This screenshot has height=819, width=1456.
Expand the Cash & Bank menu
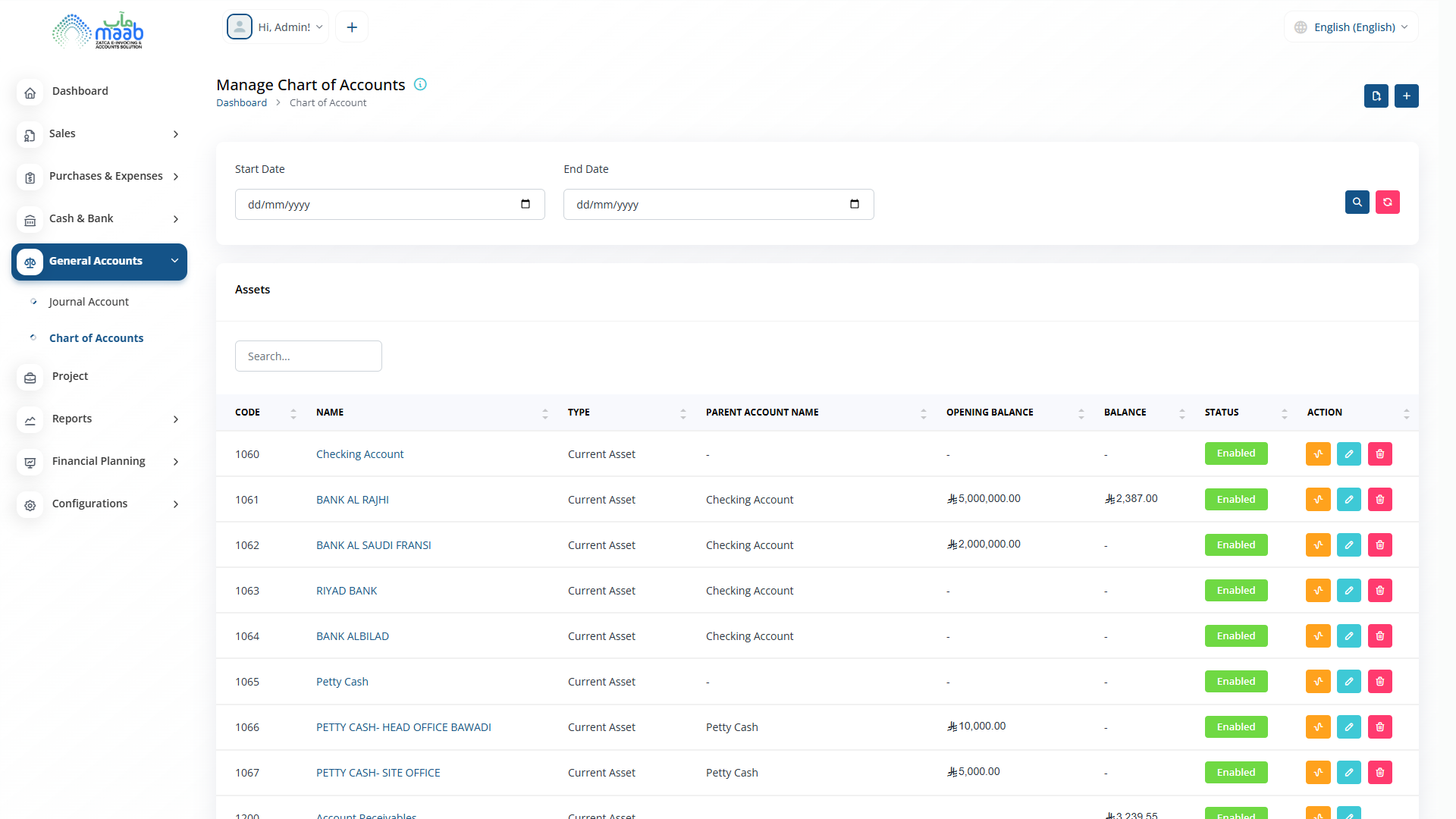[x=99, y=219]
